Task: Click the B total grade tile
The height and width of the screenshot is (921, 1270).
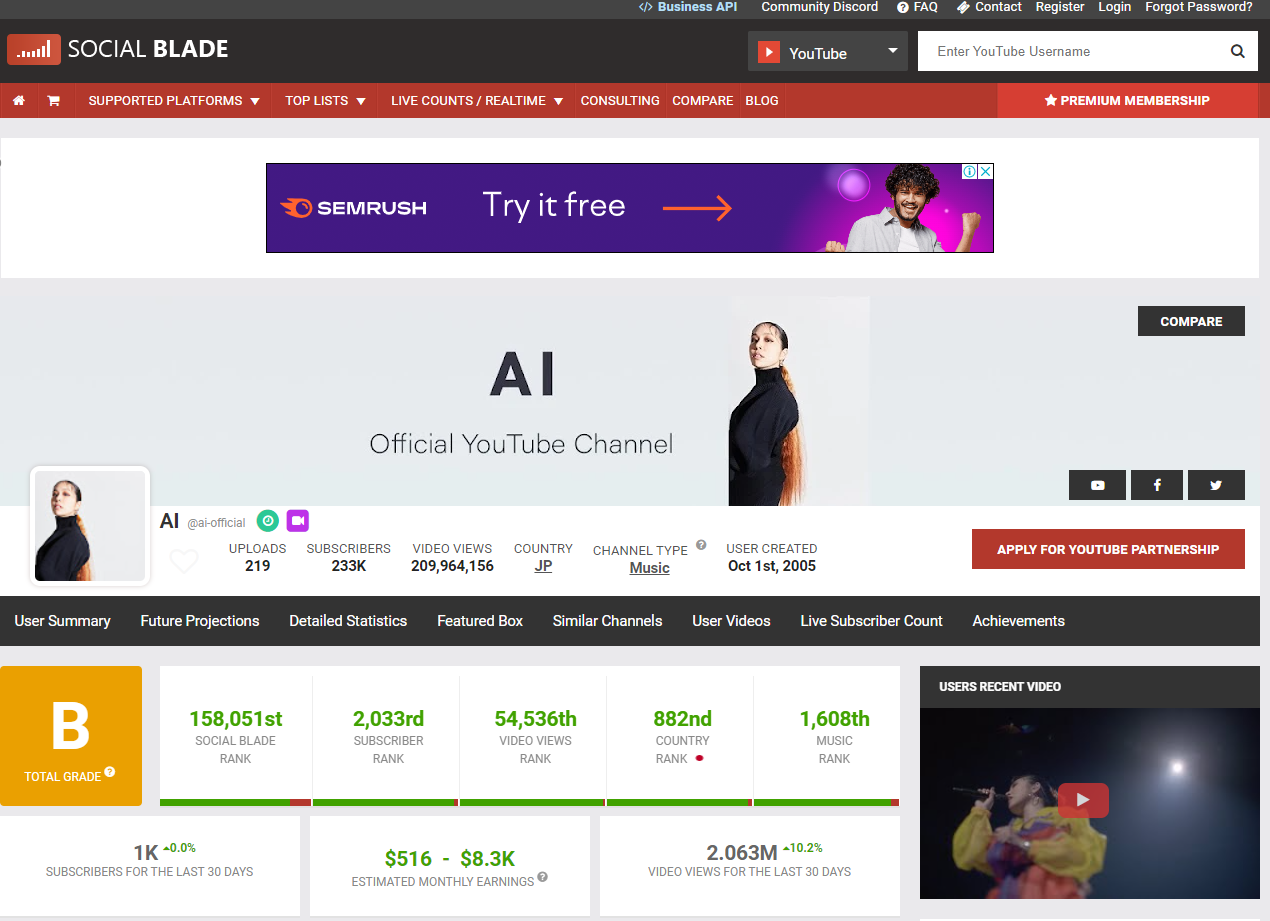Action: (x=71, y=736)
